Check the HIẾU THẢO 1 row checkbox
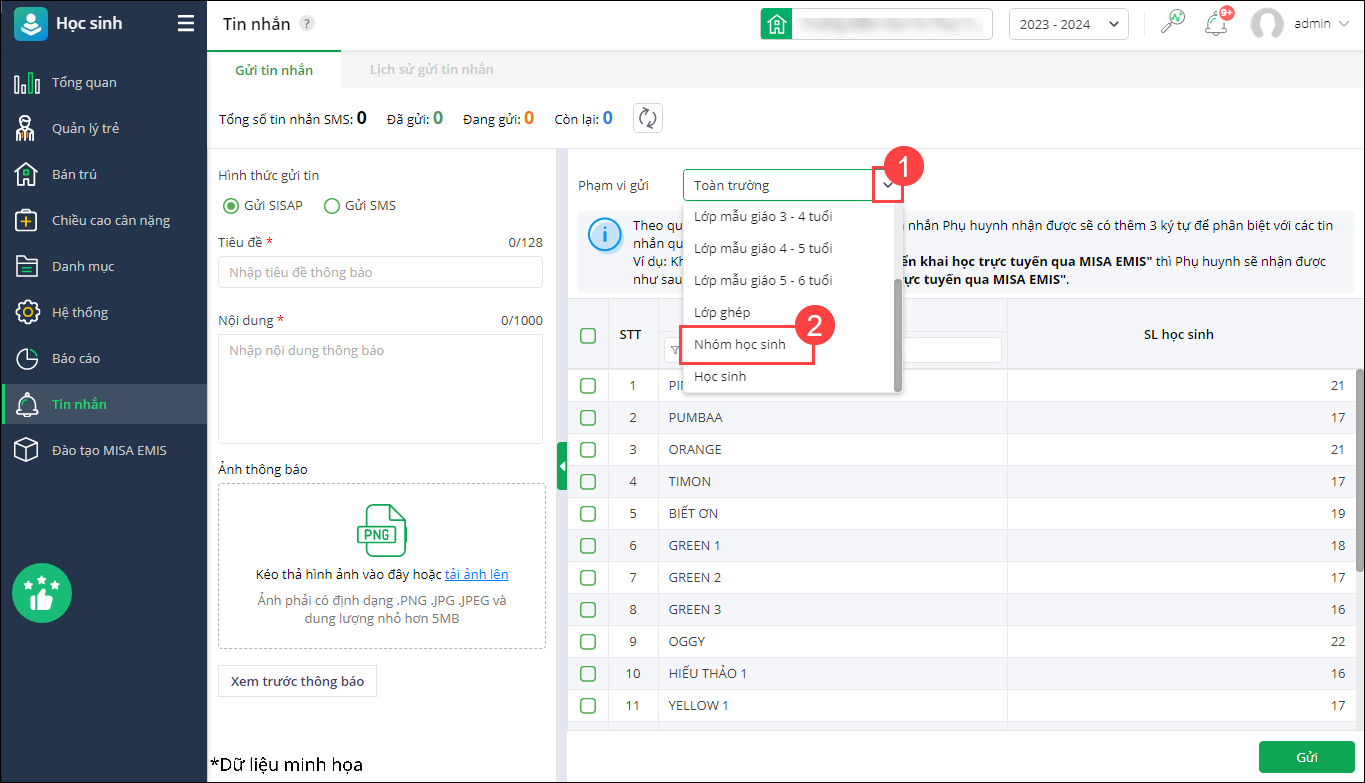The height and width of the screenshot is (783, 1365). tap(588, 673)
